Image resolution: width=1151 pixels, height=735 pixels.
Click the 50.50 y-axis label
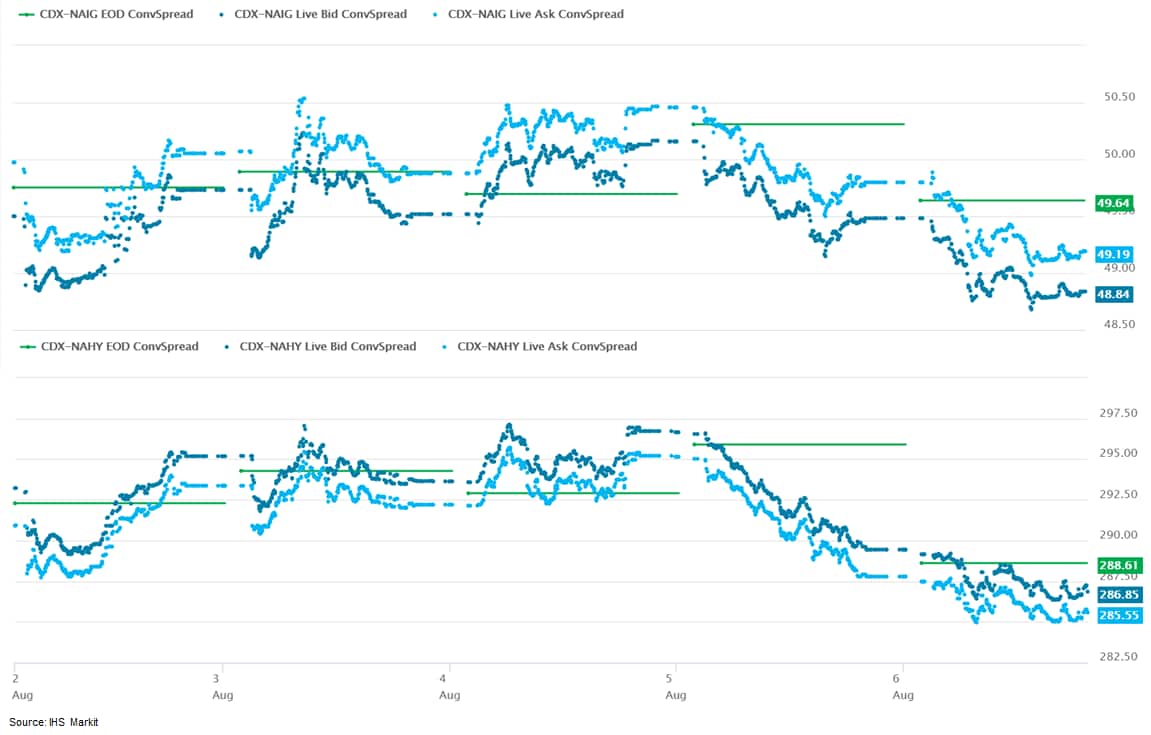pyautogui.click(x=1117, y=97)
